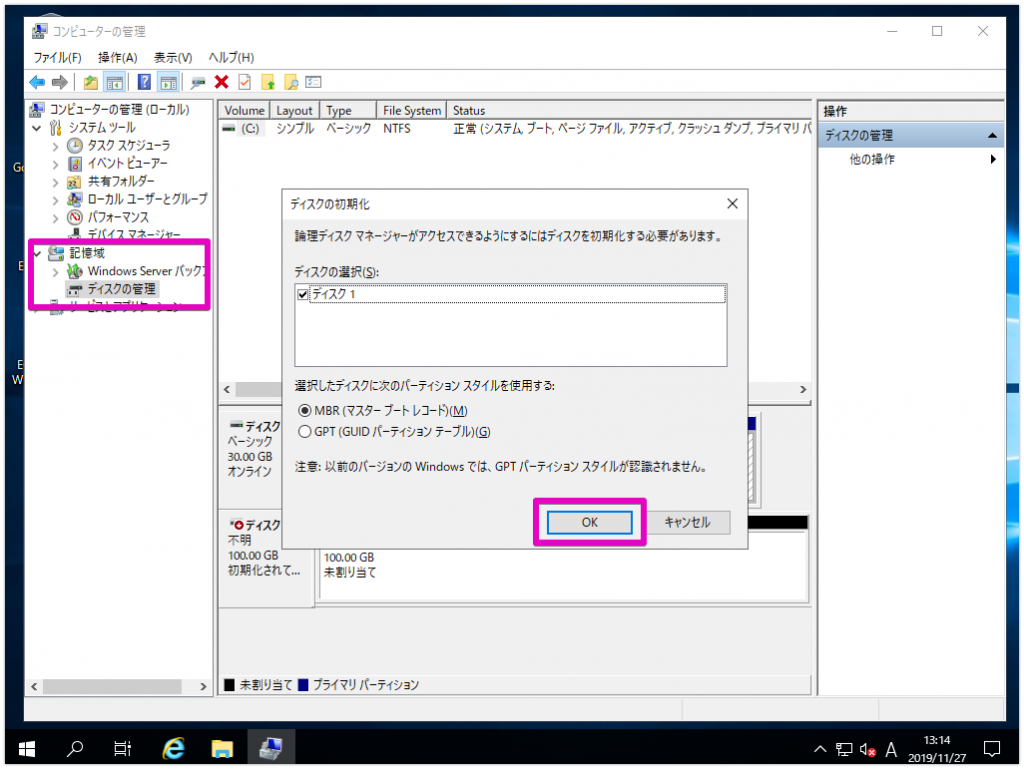Image resolution: width=1024 pixels, height=769 pixels.
Task: Open Internet Explorer from the taskbar
Action: point(174,748)
